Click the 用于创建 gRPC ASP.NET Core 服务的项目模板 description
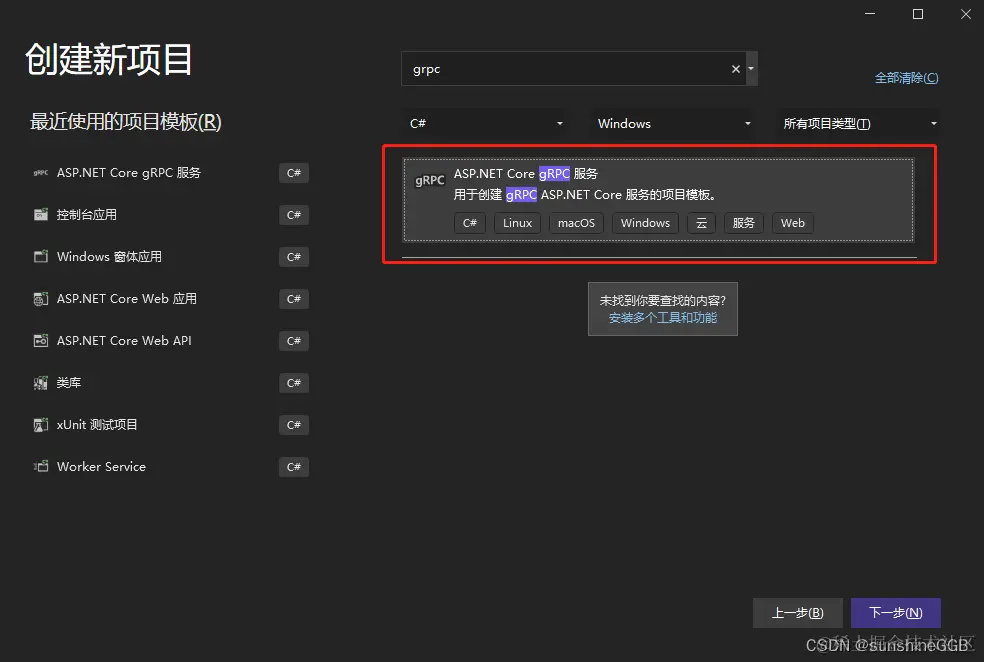984x662 pixels. (x=585, y=195)
